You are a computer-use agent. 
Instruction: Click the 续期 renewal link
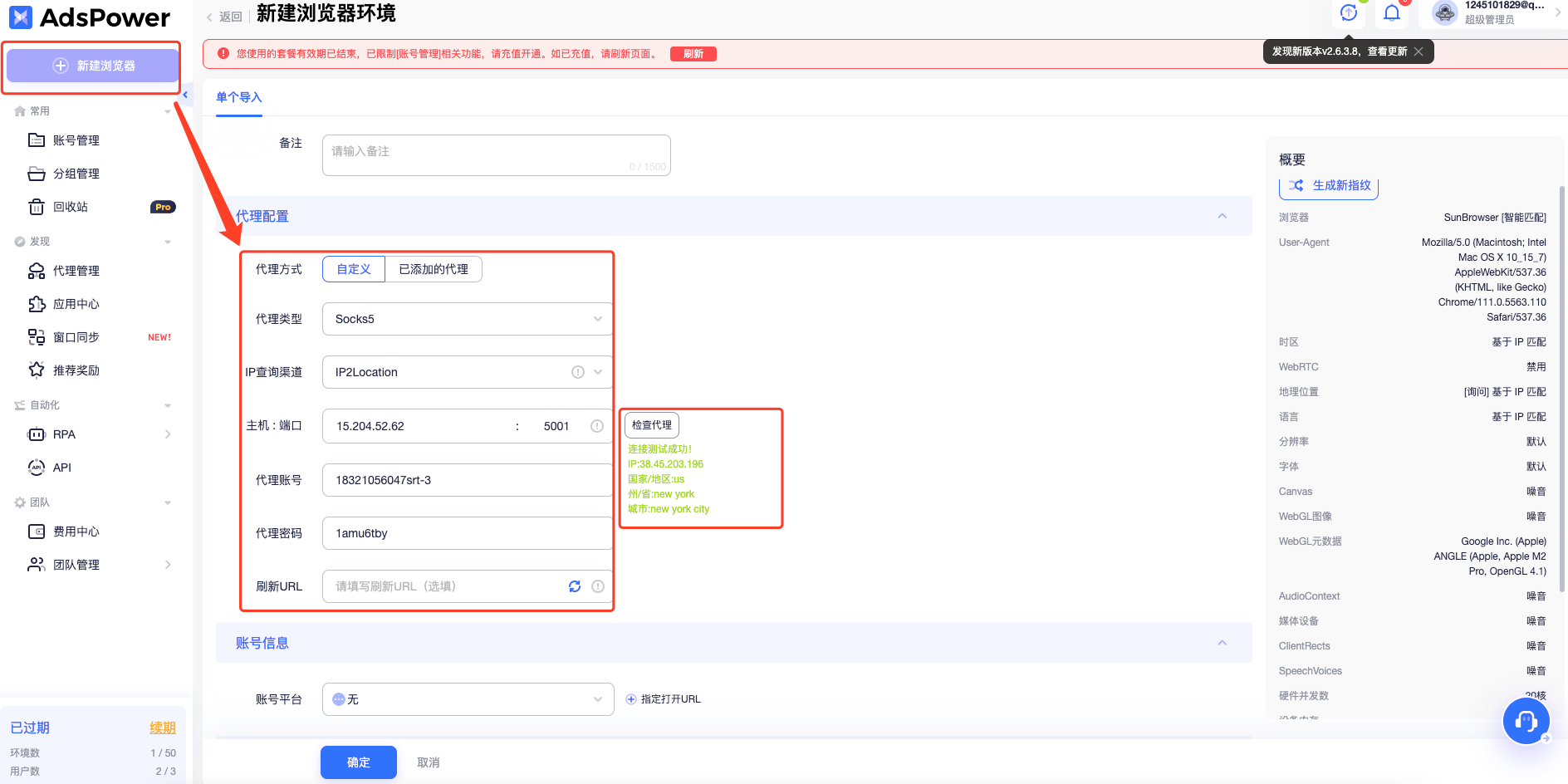click(x=163, y=728)
